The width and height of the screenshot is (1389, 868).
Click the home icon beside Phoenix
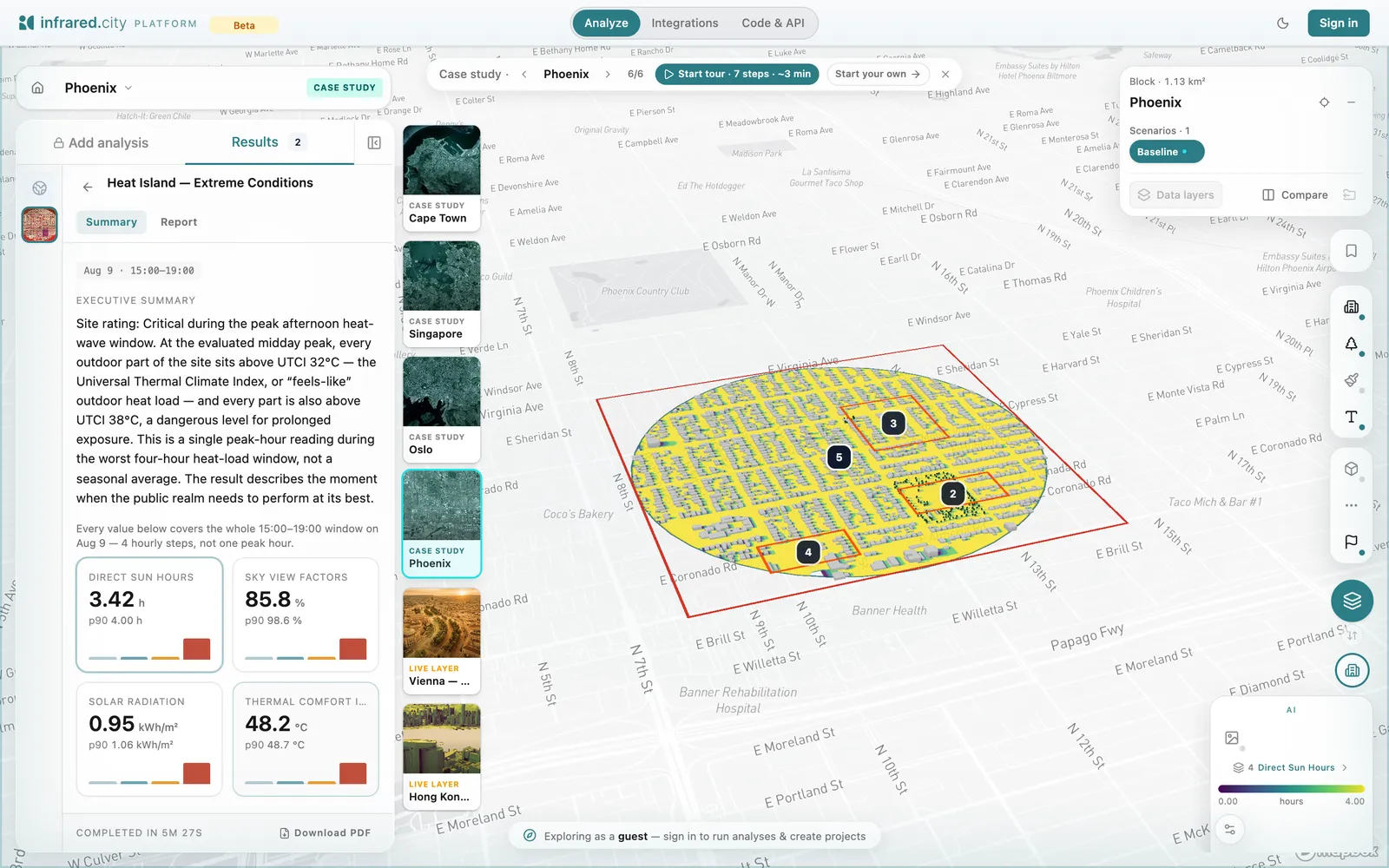tap(38, 88)
